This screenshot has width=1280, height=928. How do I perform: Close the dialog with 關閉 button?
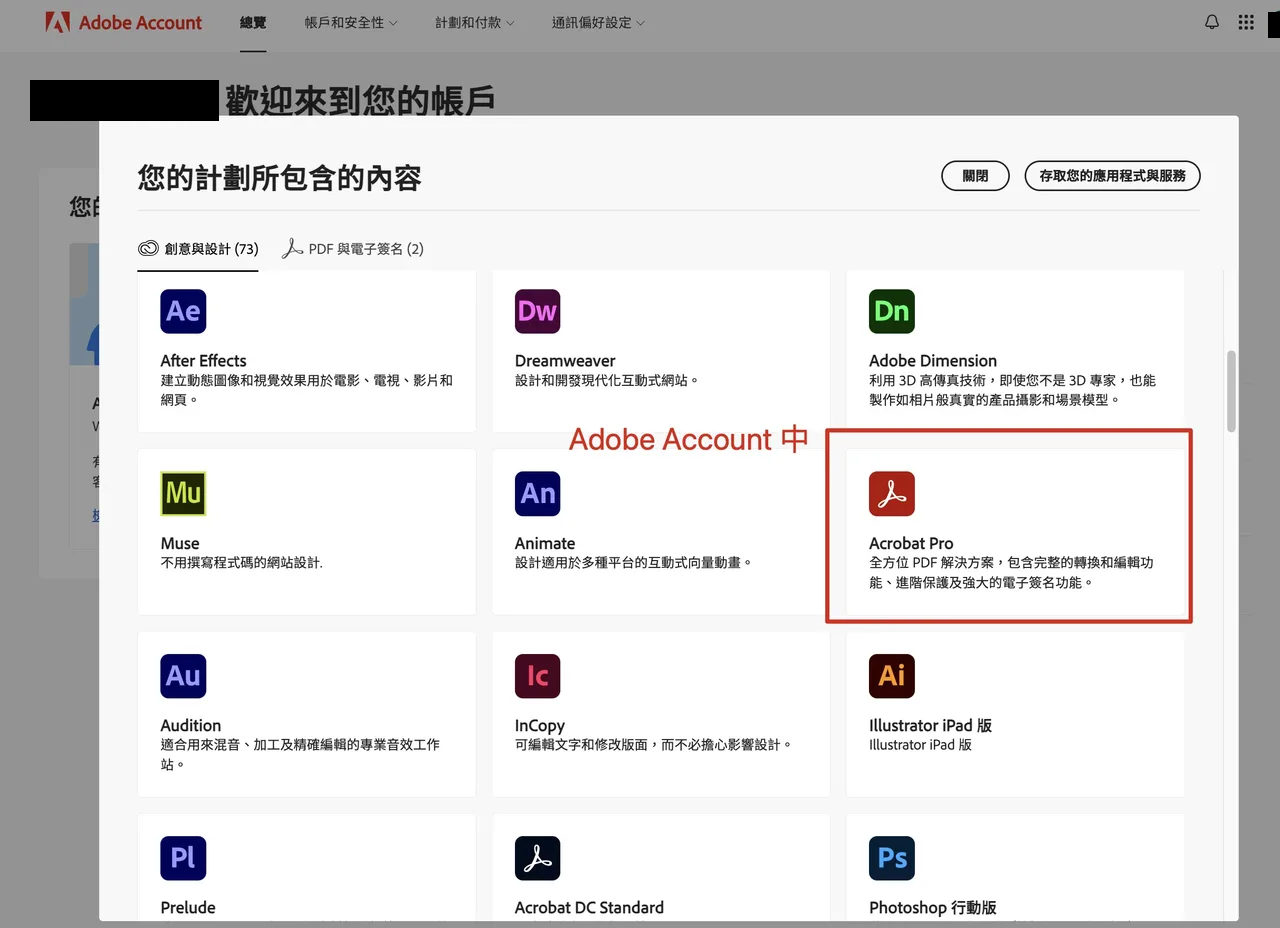tap(975, 176)
